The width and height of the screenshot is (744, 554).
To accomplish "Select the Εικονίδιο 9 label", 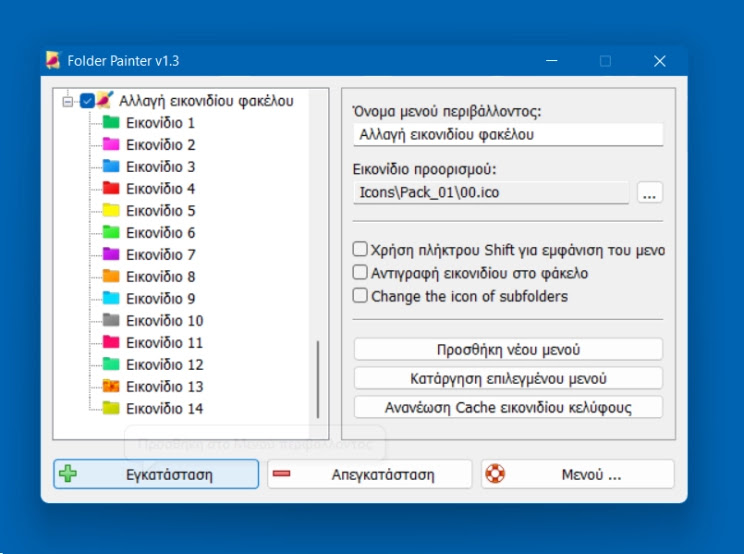I will click(x=160, y=298).
